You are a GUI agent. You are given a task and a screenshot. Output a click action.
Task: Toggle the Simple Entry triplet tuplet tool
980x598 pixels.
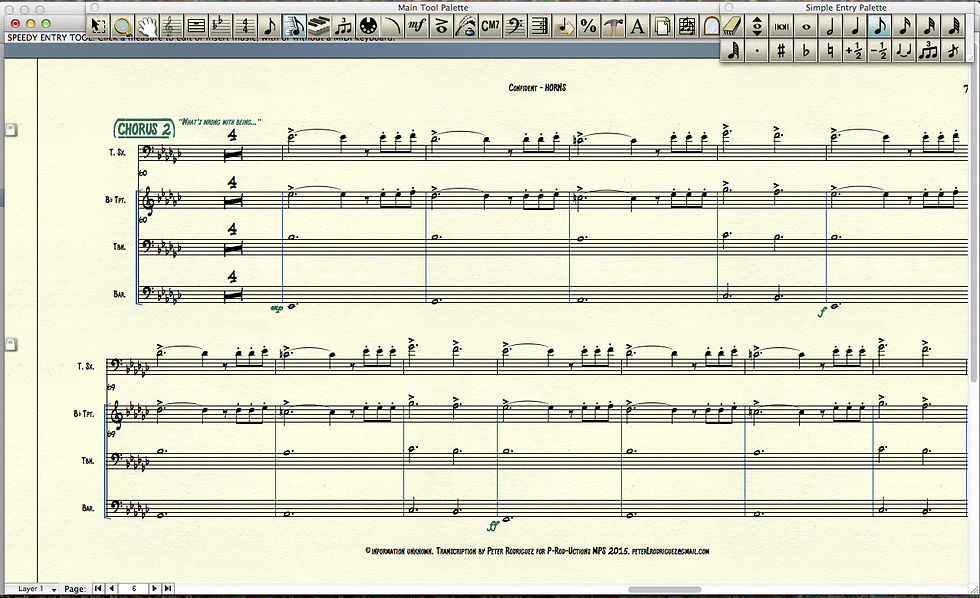(929, 51)
